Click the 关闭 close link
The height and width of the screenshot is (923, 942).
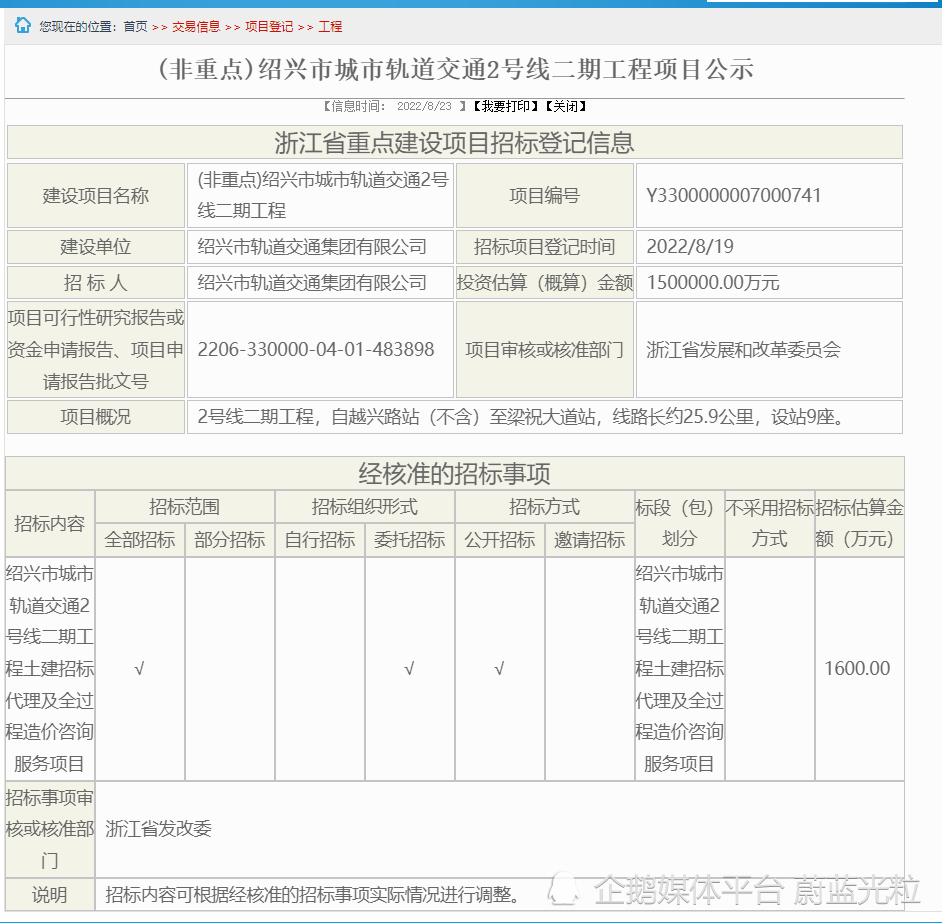[x=565, y=106]
